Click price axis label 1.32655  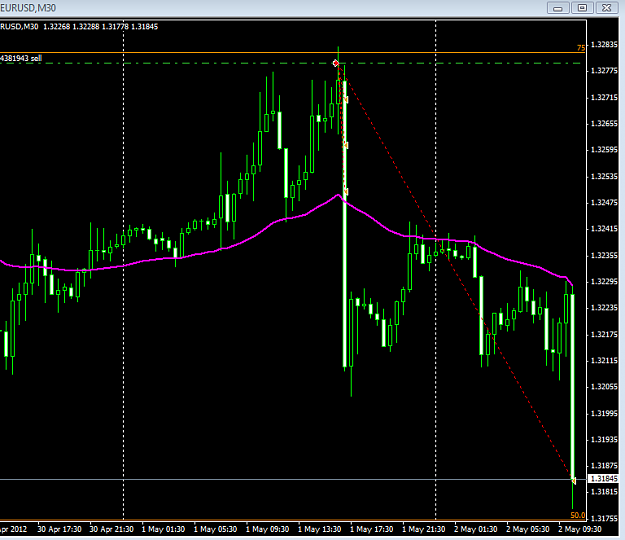point(604,124)
